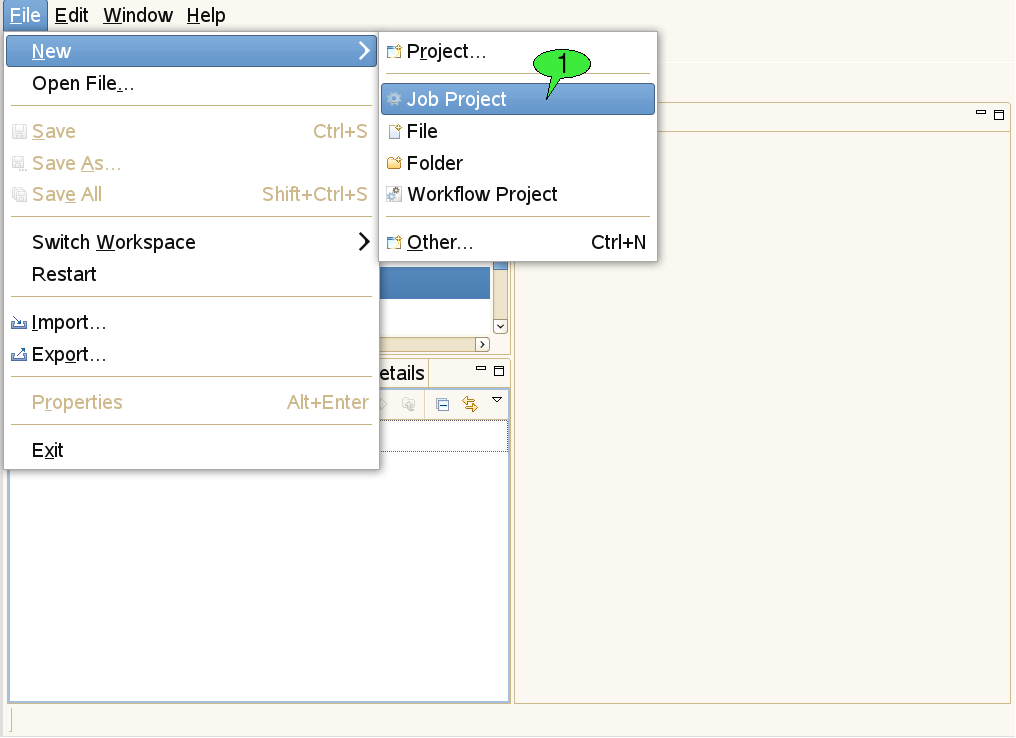Select Workflow Project in the submenu
The height and width of the screenshot is (738, 1016).
pos(482,195)
